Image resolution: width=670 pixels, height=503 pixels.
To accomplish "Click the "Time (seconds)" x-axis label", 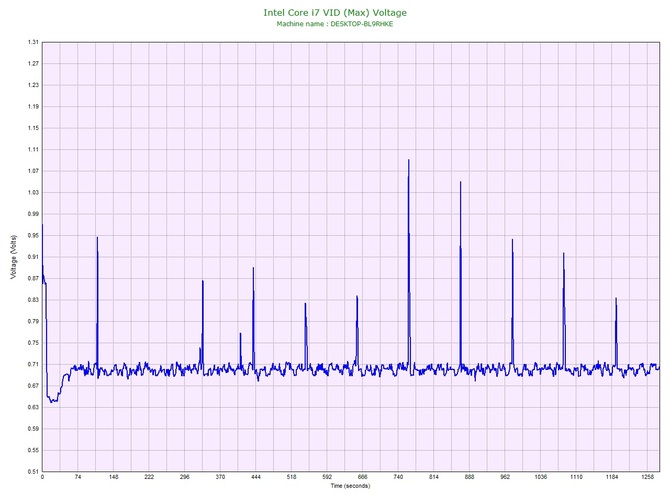I will coord(350,486).
